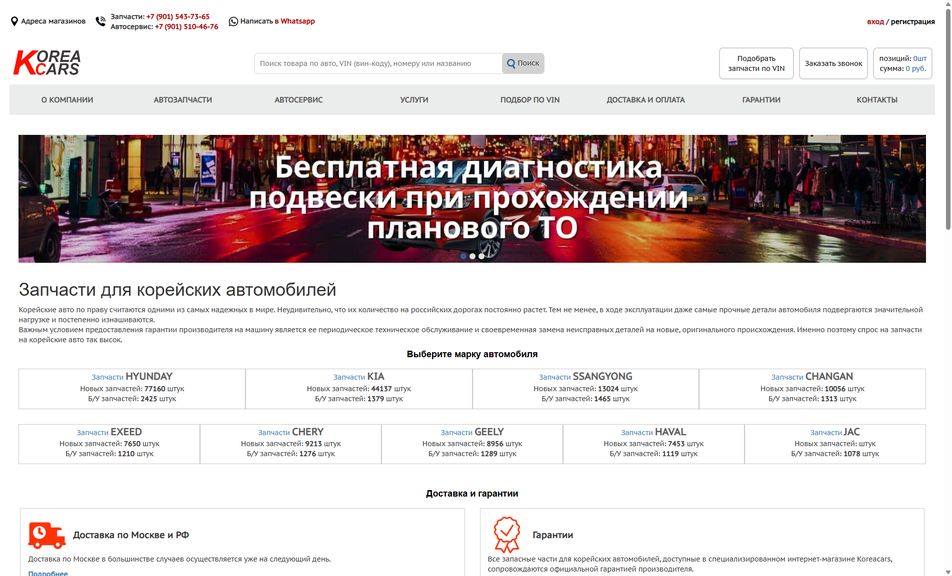Click the magnifier search button
Viewport: 952px width, 576px height.
pos(523,63)
